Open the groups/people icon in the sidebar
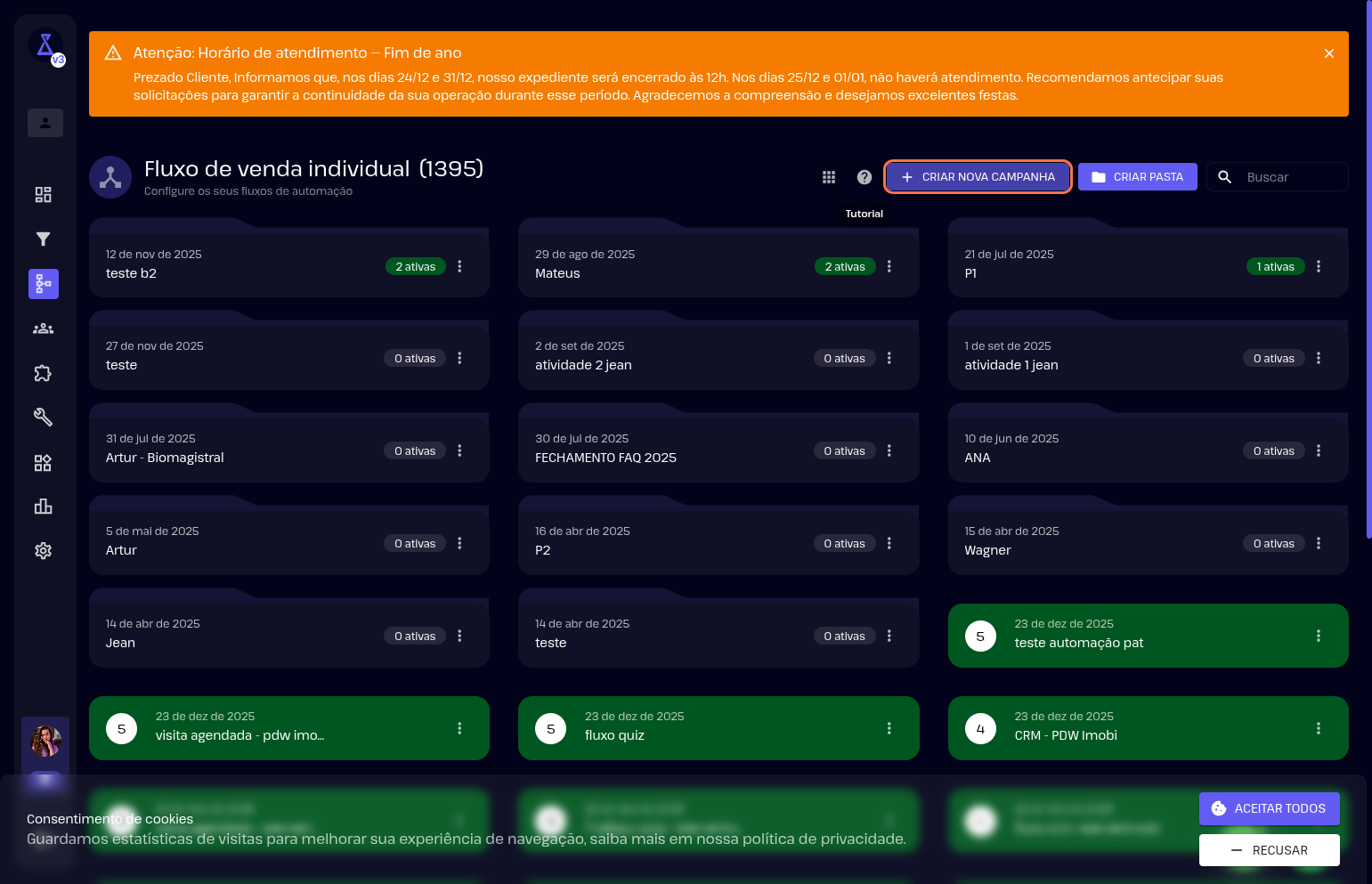The width and height of the screenshot is (1372, 884). 43,328
